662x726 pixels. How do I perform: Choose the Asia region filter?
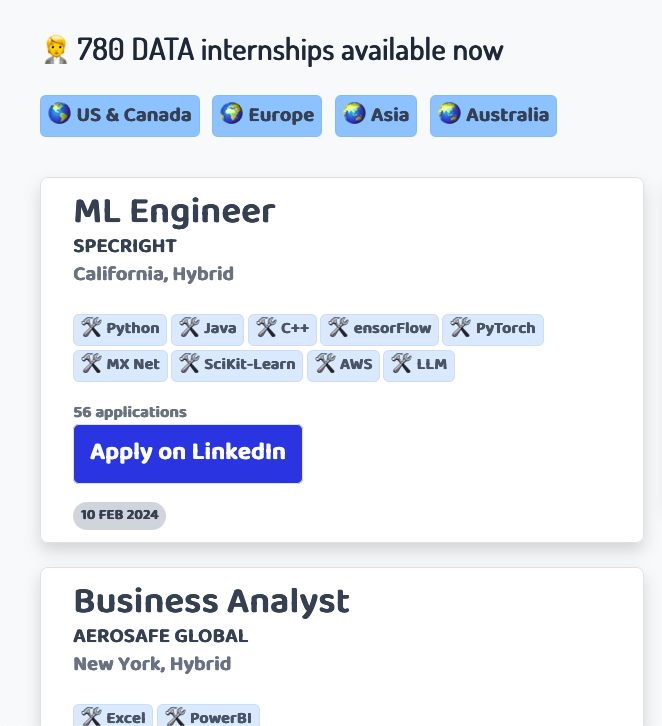(x=376, y=116)
